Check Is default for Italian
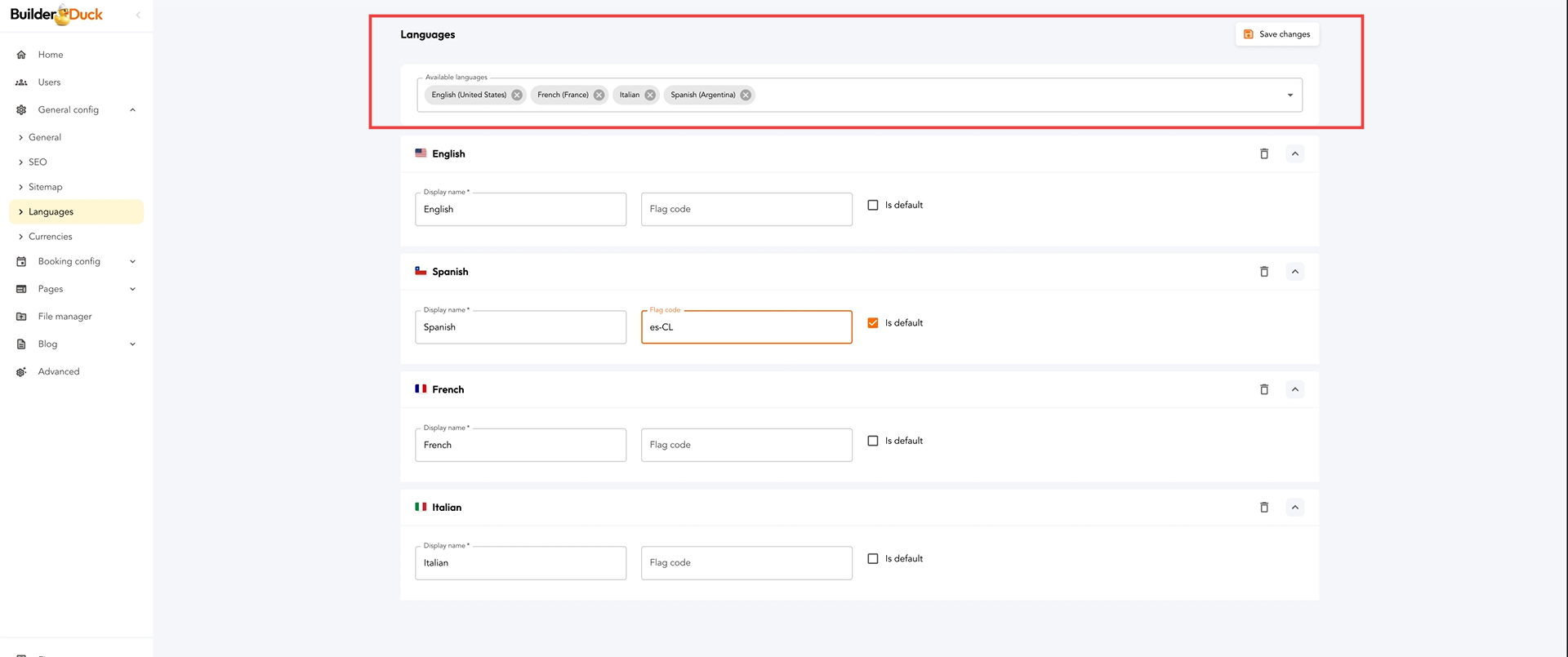The image size is (1568, 657). click(x=873, y=559)
